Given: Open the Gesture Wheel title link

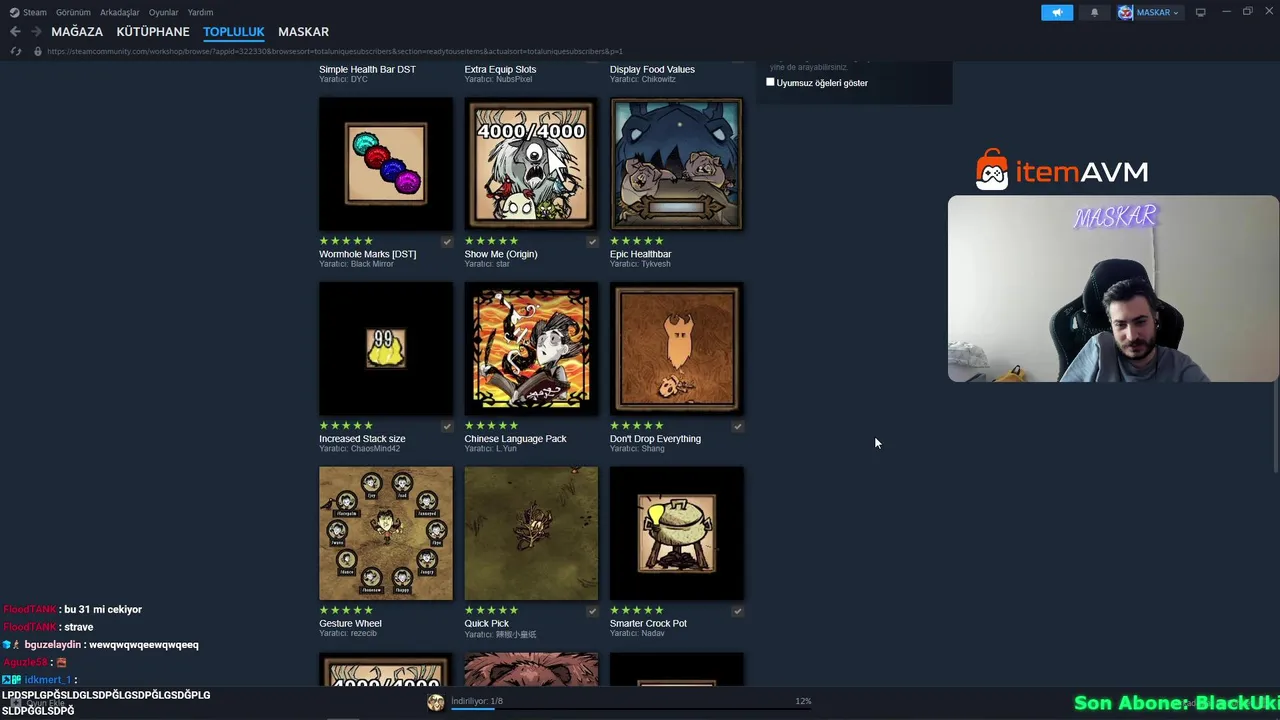Looking at the screenshot, I should click(x=350, y=623).
